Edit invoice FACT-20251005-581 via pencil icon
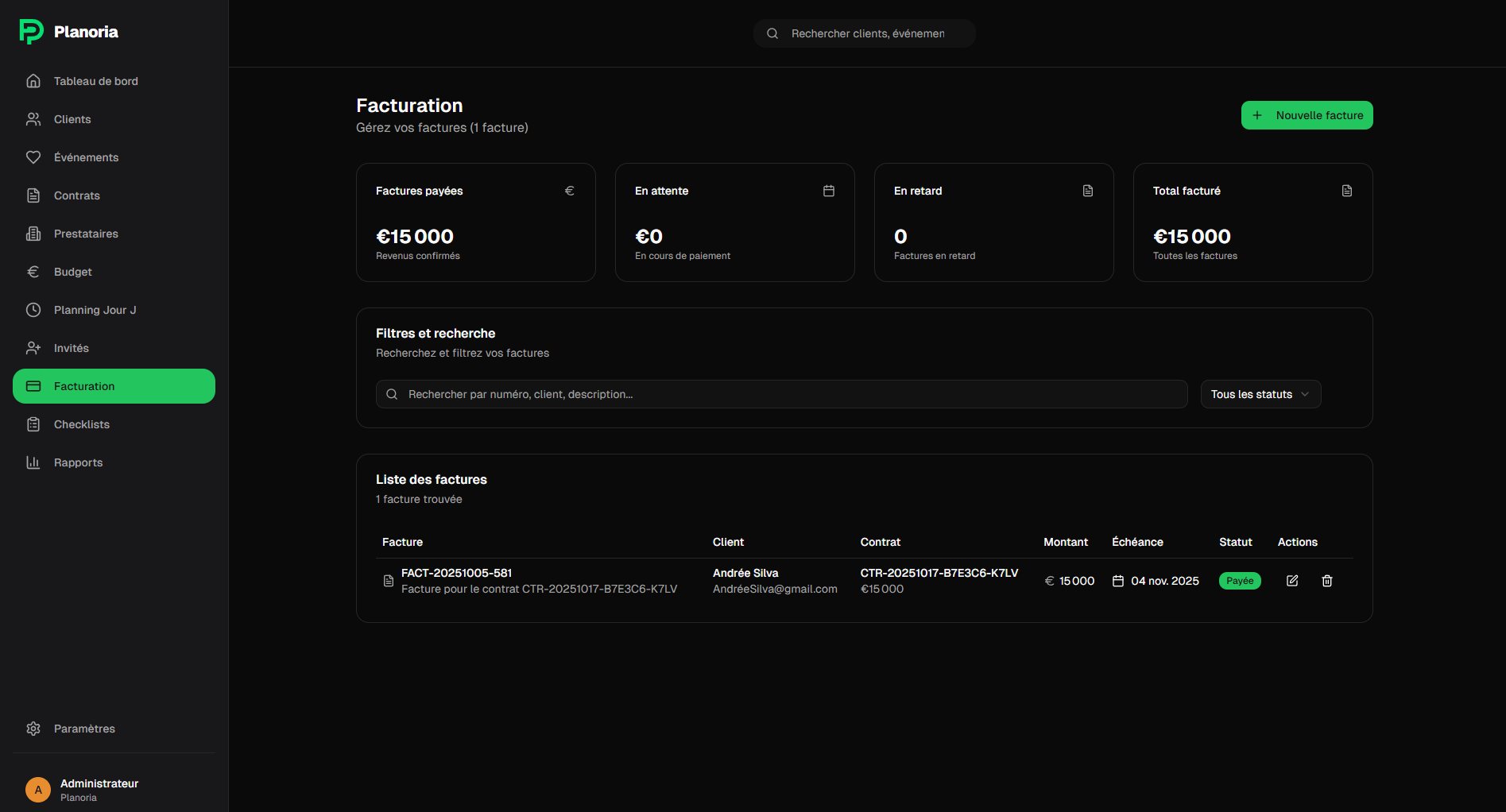The image size is (1506, 812). (x=1292, y=581)
